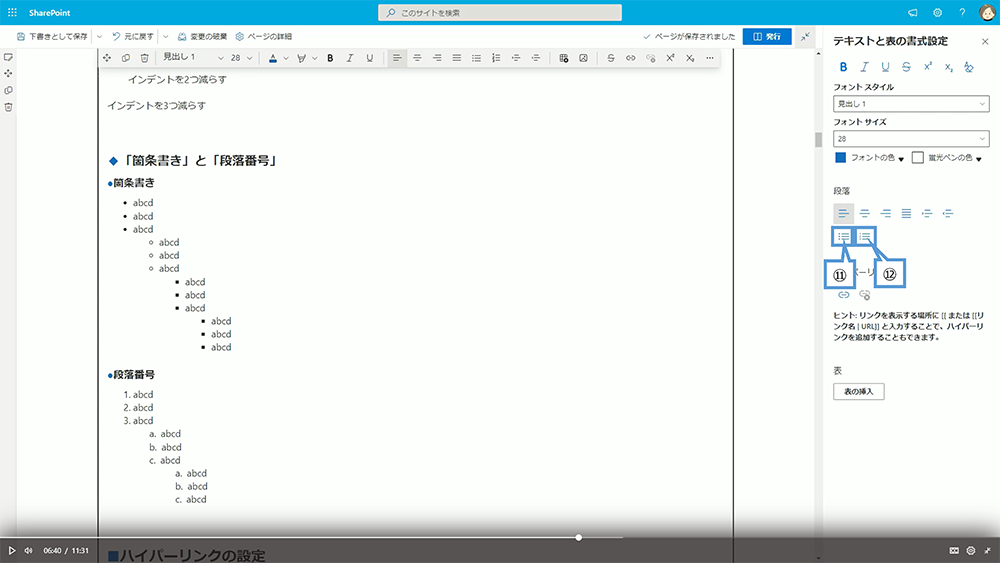
Task: Click the megaphone what's new icon
Action: click(913, 12)
